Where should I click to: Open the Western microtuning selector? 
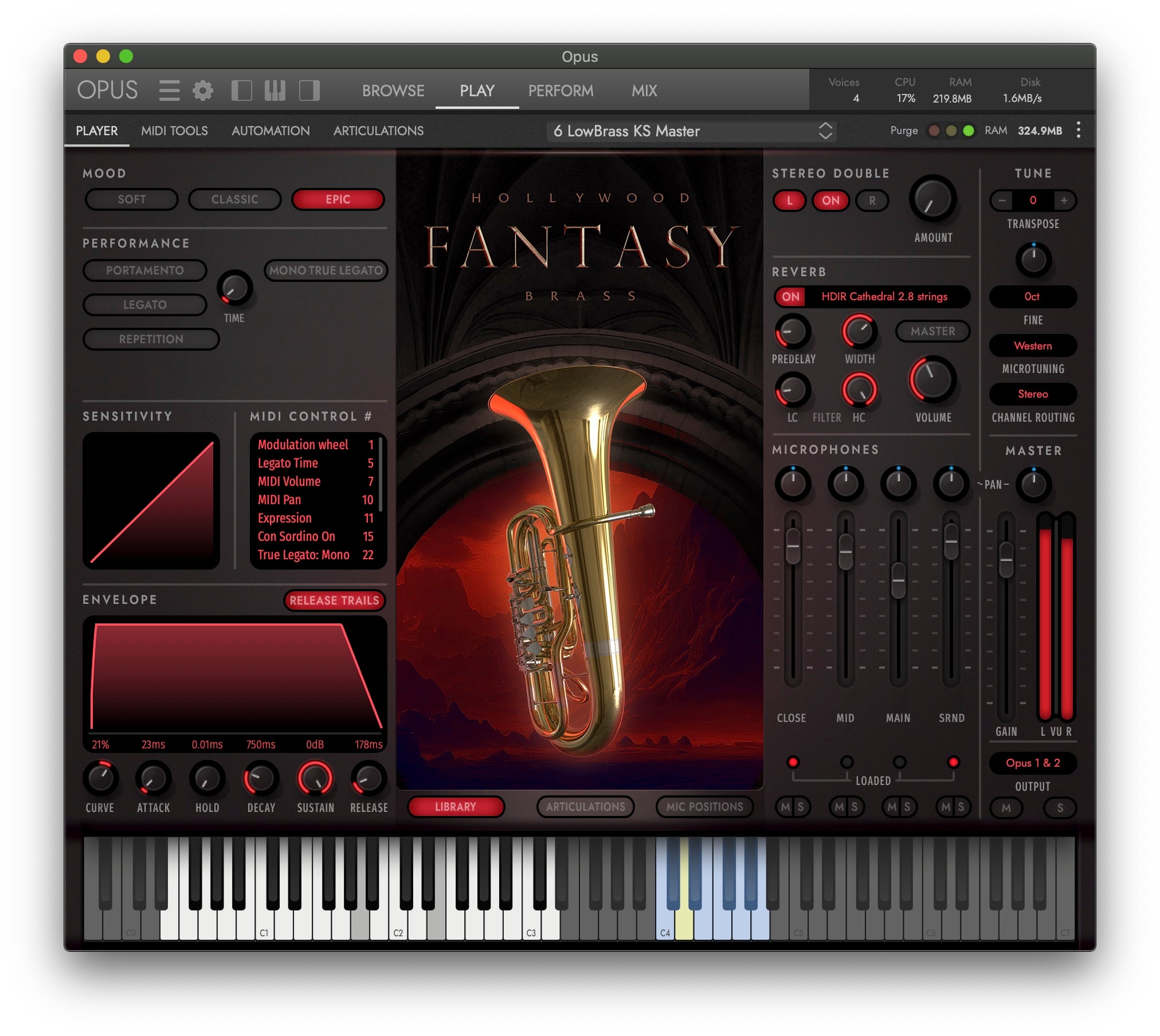[x=1032, y=346]
